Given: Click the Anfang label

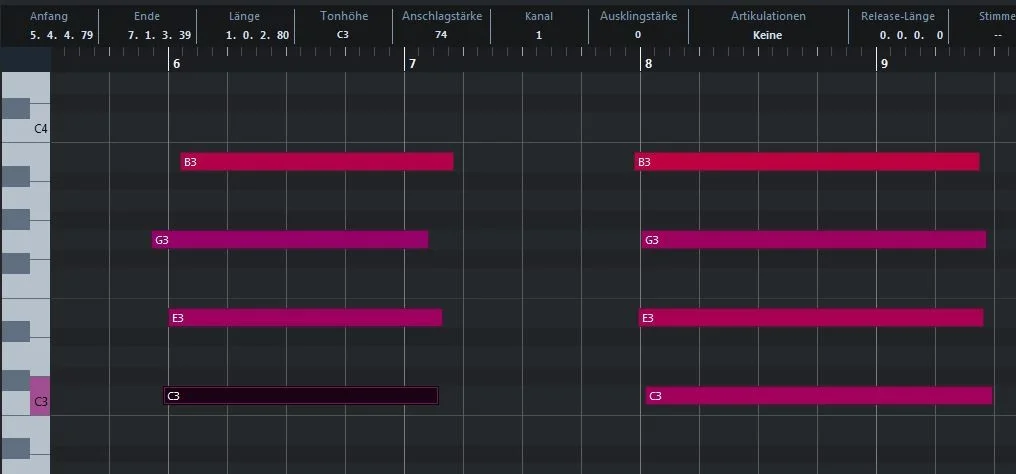Looking at the screenshot, I should pyautogui.click(x=49, y=17).
